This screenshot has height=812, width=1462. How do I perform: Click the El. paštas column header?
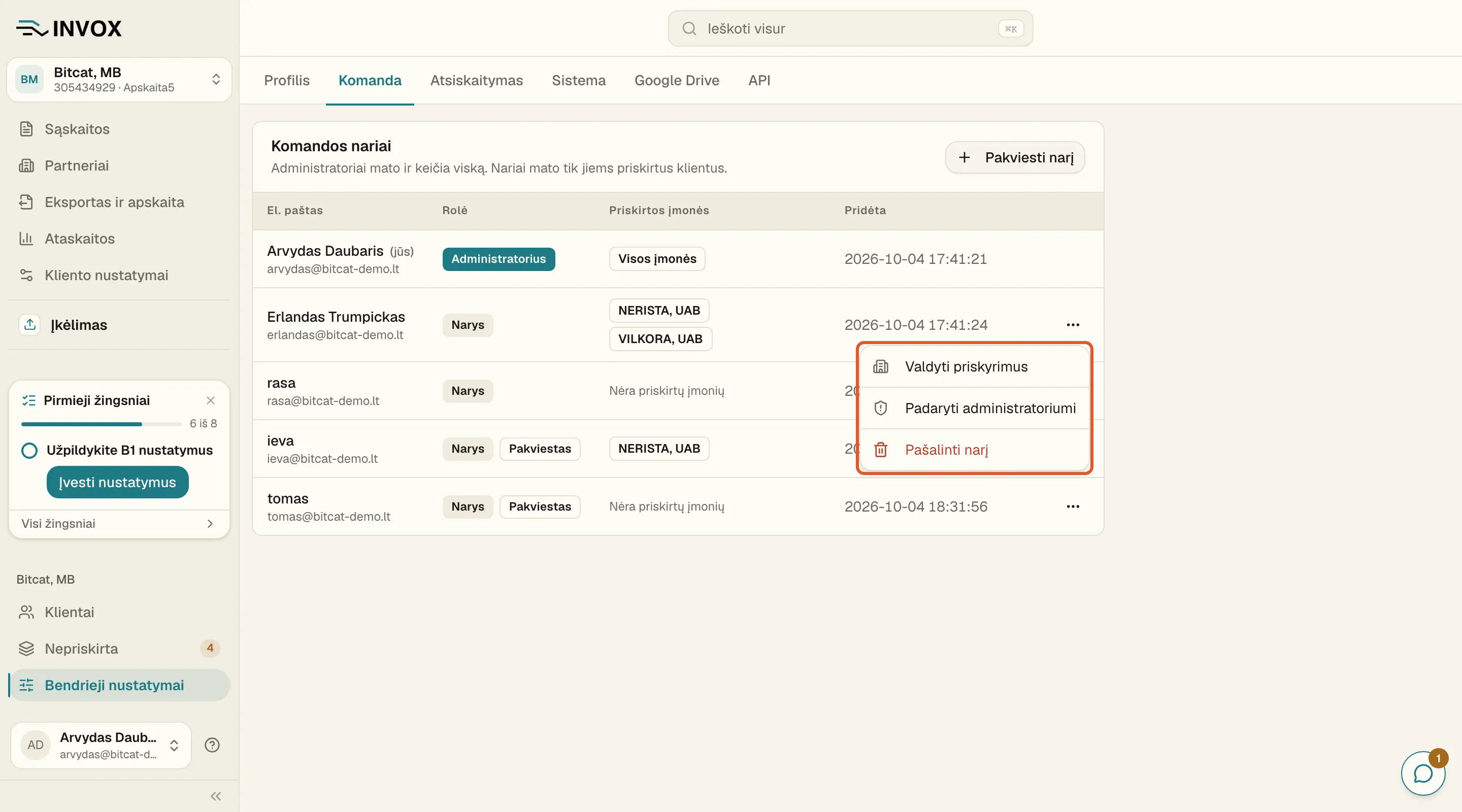coord(294,211)
